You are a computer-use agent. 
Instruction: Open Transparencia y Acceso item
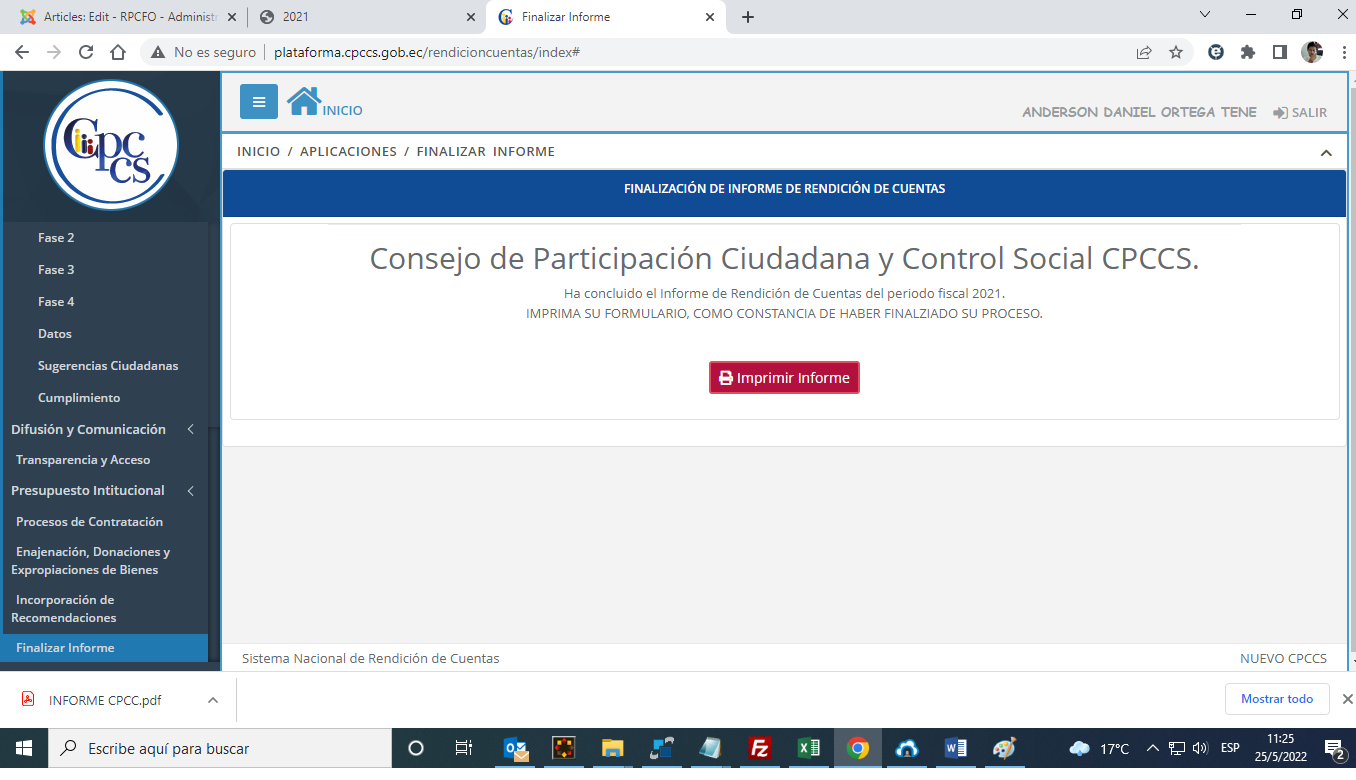(x=83, y=460)
